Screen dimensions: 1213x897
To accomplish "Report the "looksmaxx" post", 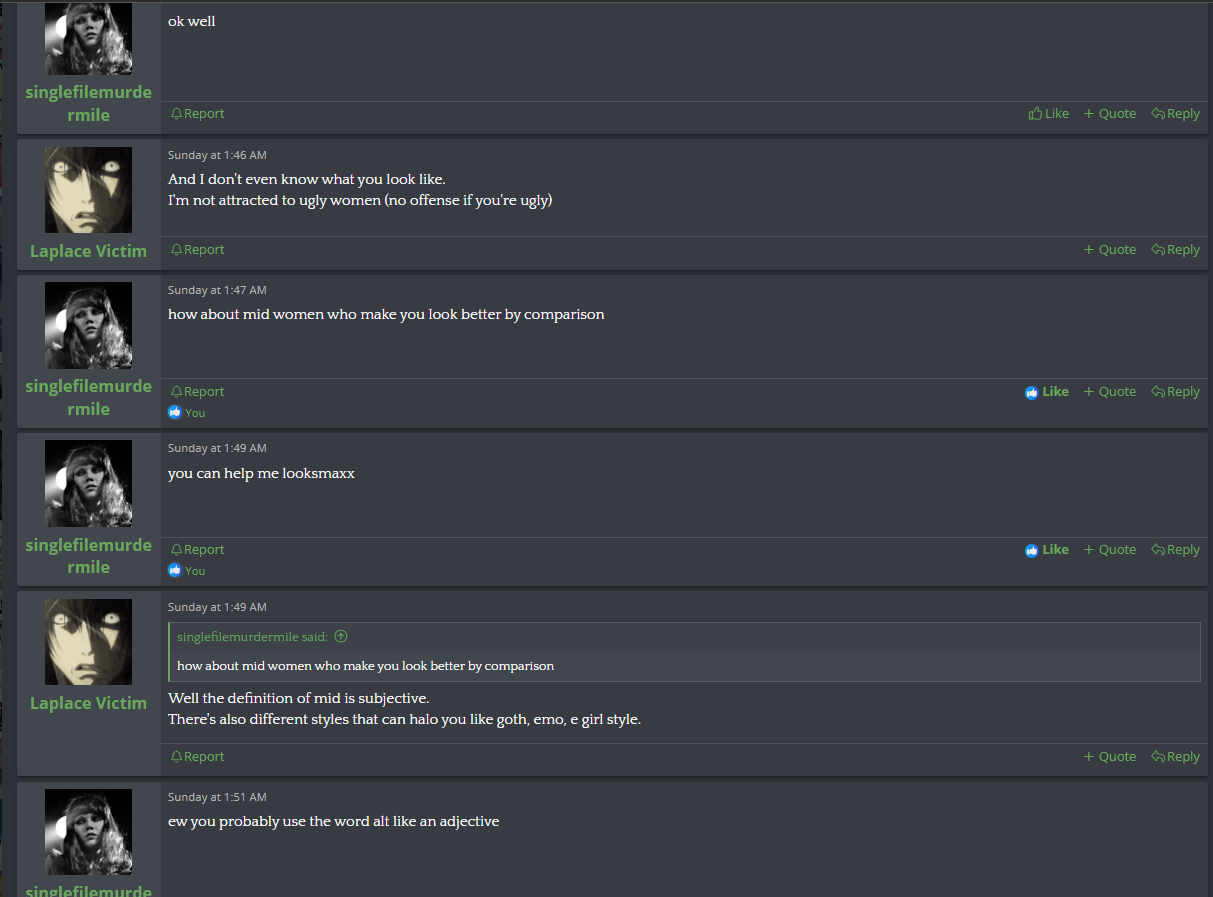I will click(197, 550).
